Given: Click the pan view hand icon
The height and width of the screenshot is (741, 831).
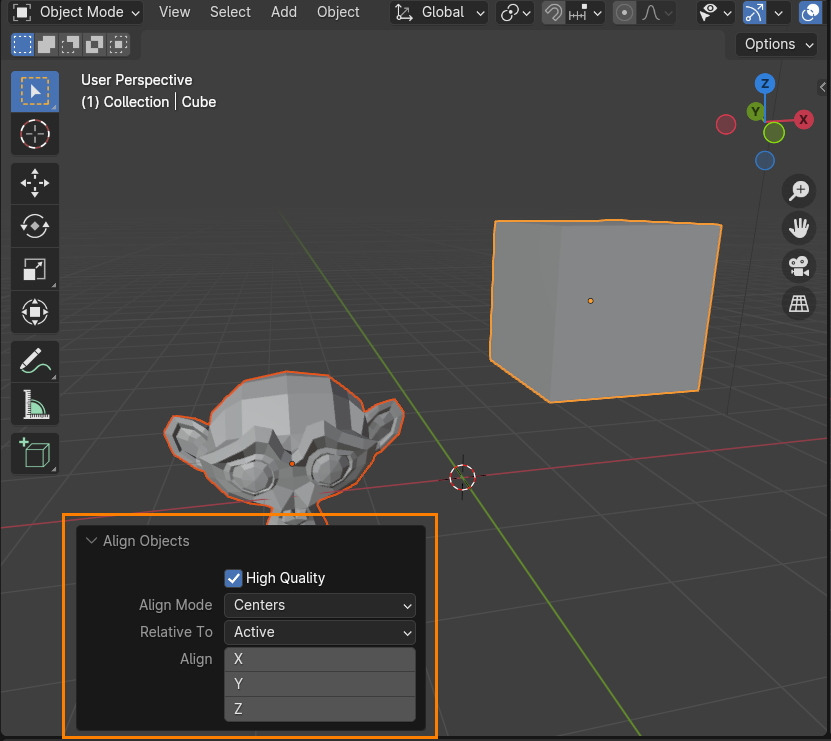Looking at the screenshot, I should [x=799, y=228].
